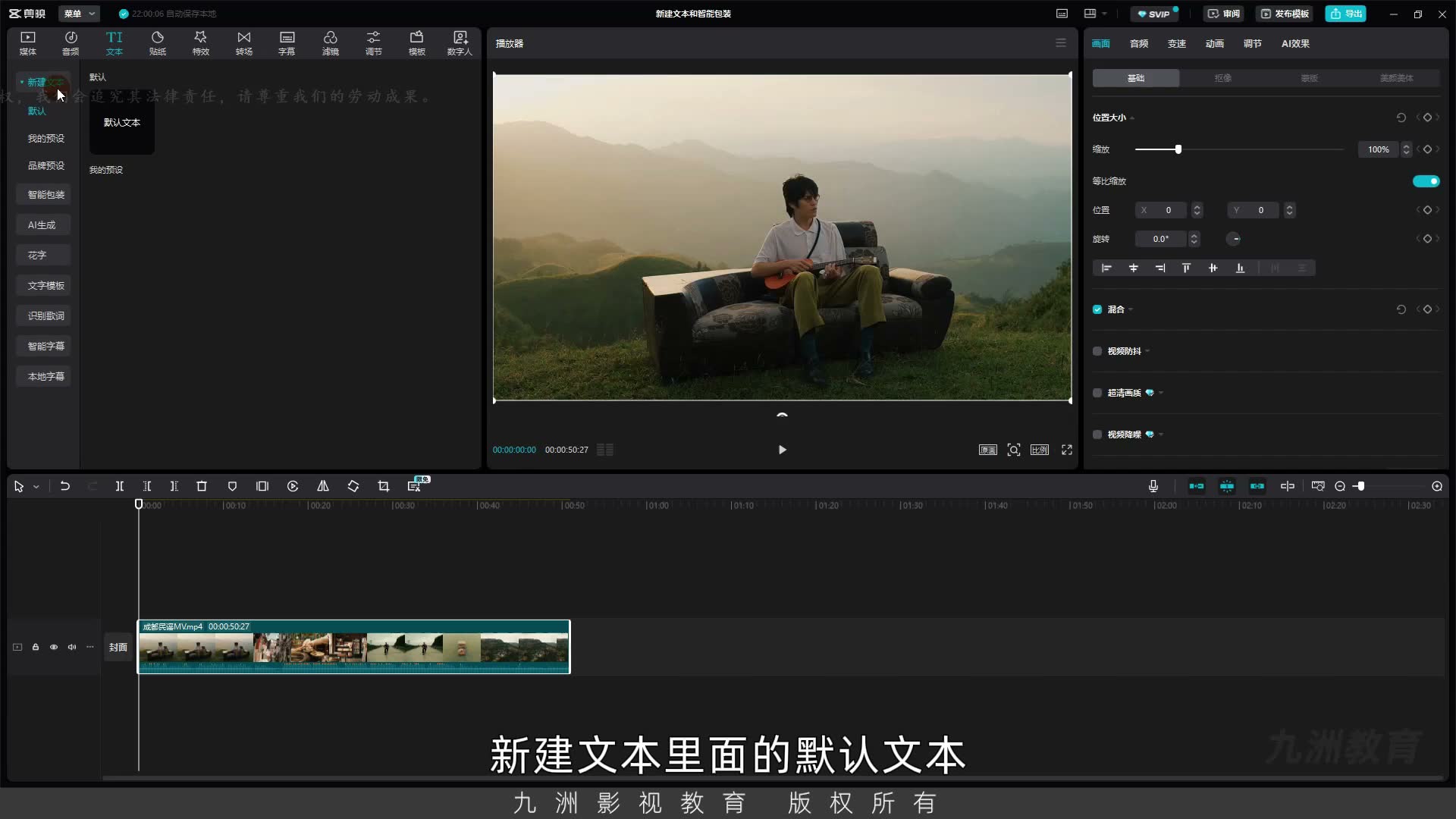Click the timeline zoom-out minus icon

click(x=1340, y=486)
